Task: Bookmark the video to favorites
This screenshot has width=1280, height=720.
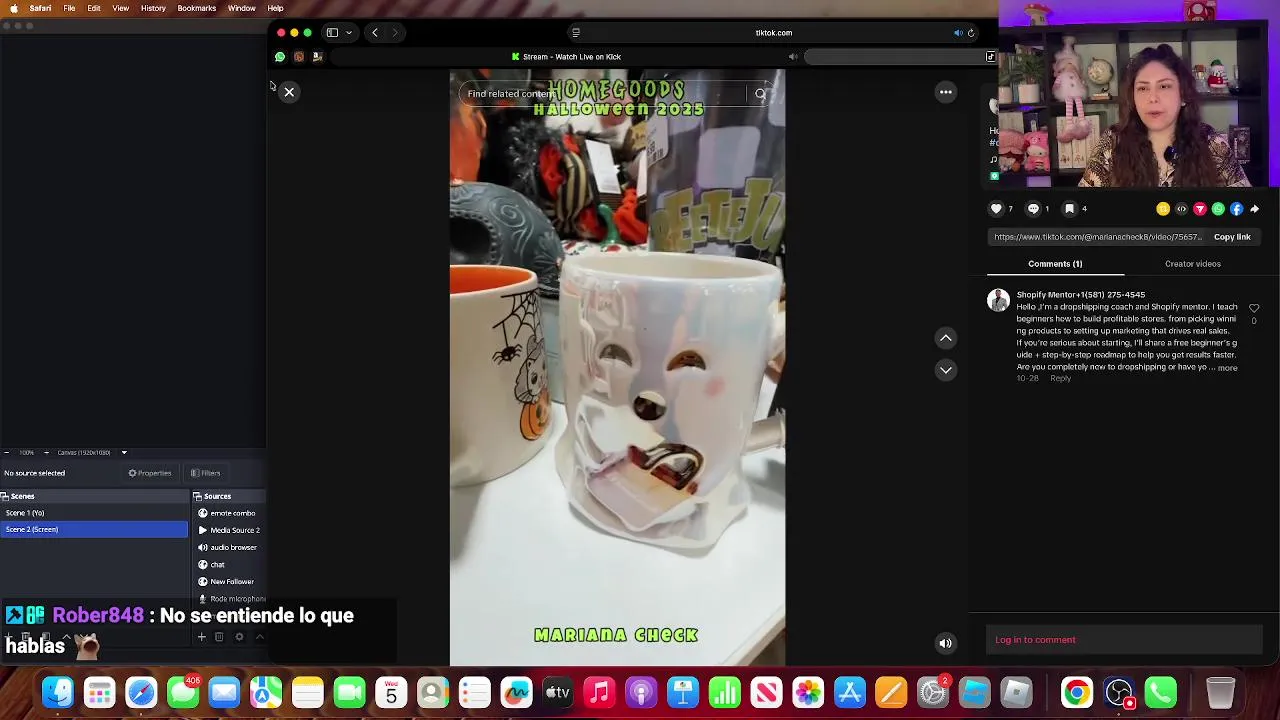Action: point(1069,209)
